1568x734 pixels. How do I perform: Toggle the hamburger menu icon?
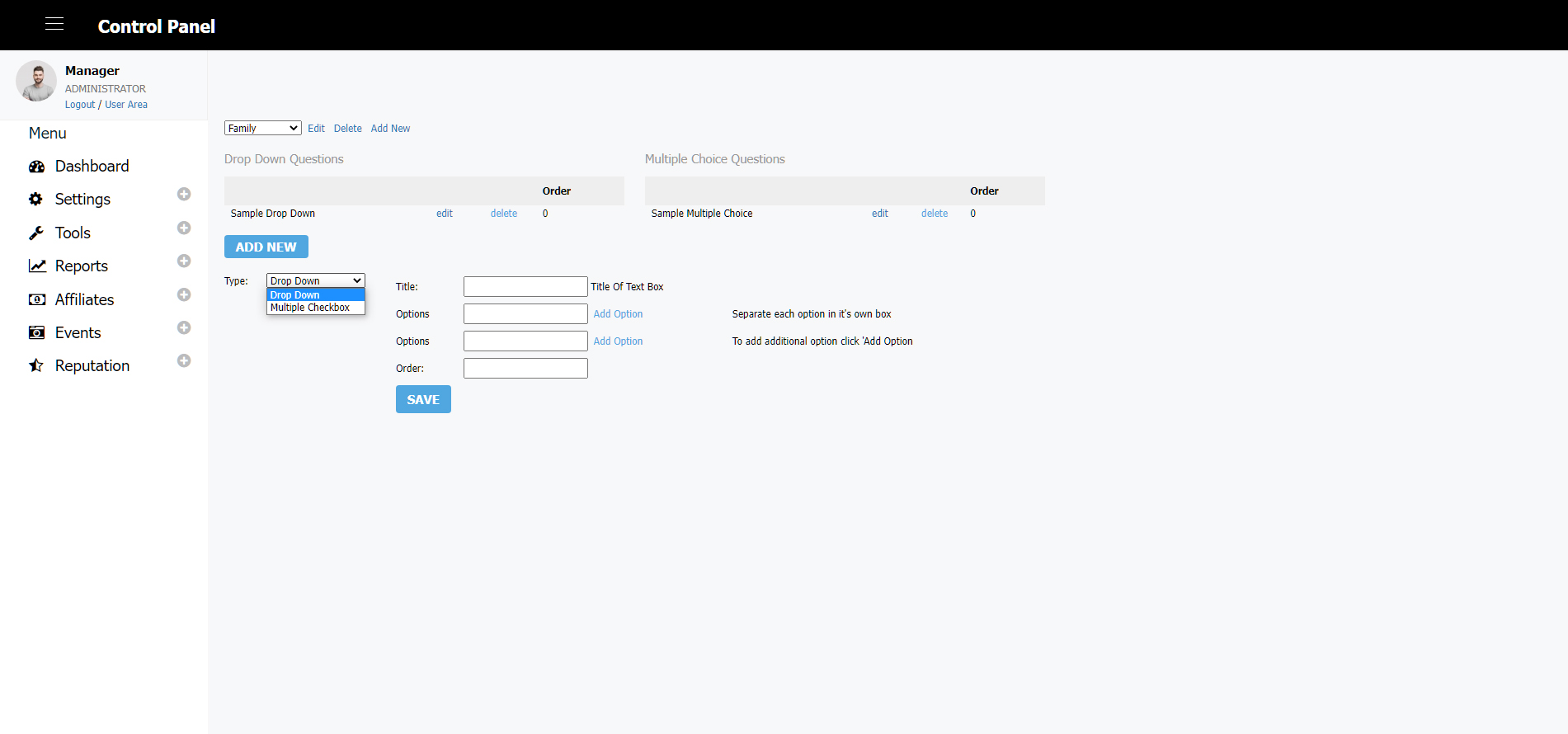(54, 24)
